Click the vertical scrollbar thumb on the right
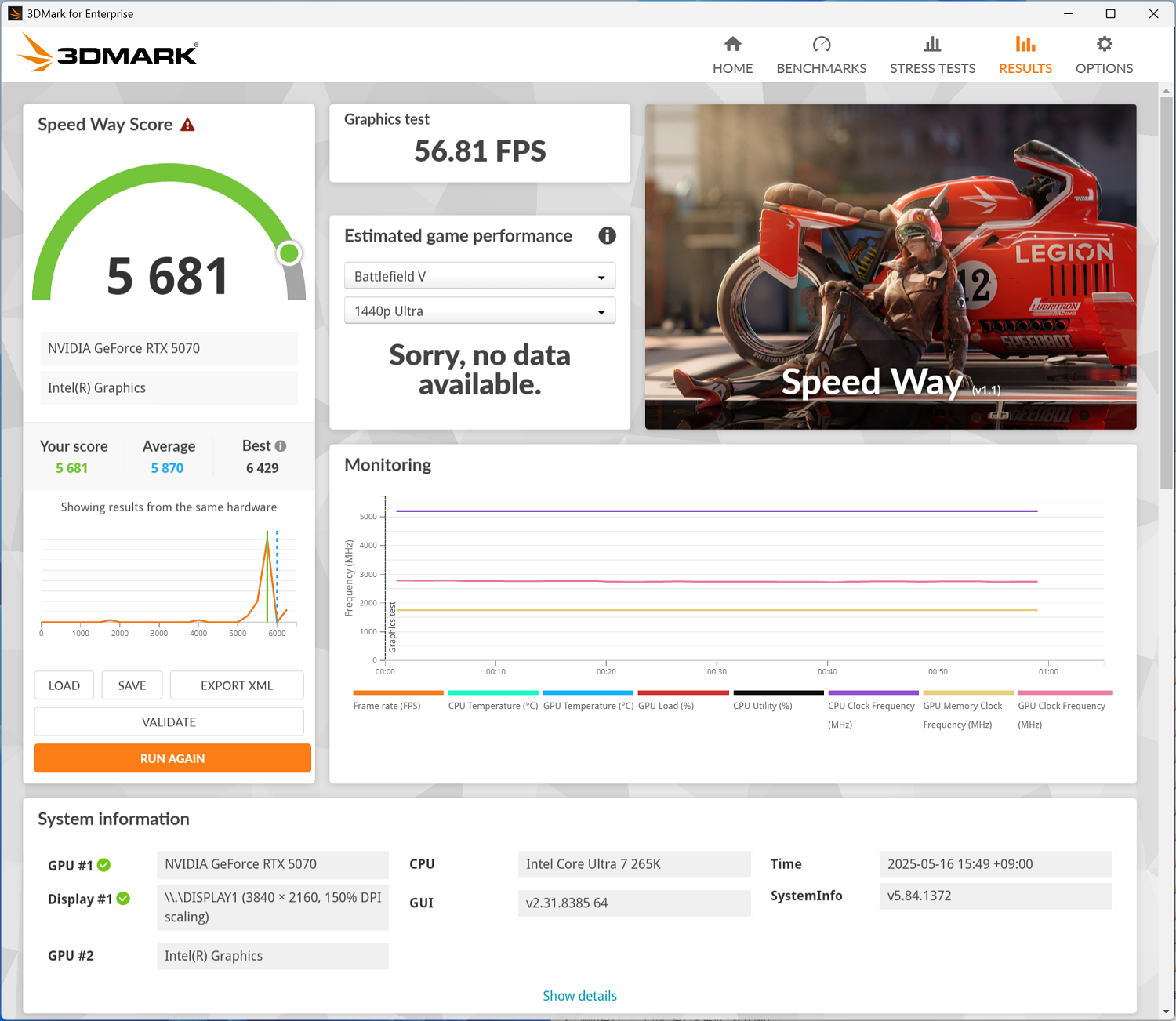 [1167, 294]
